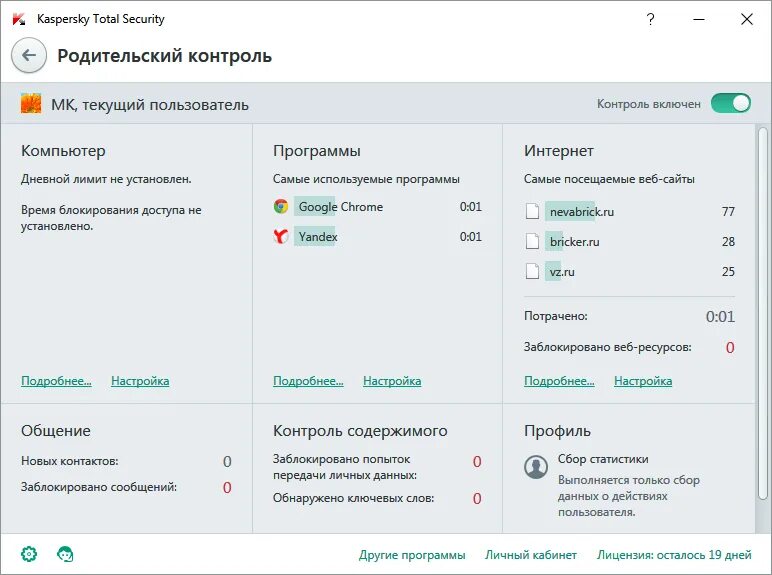Click the Лицензия: осталось 19 дней link

point(674,555)
